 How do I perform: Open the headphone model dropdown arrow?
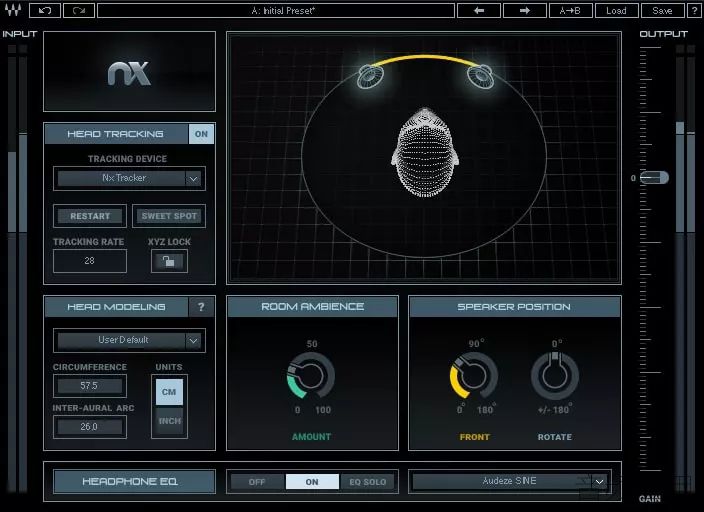click(x=599, y=481)
